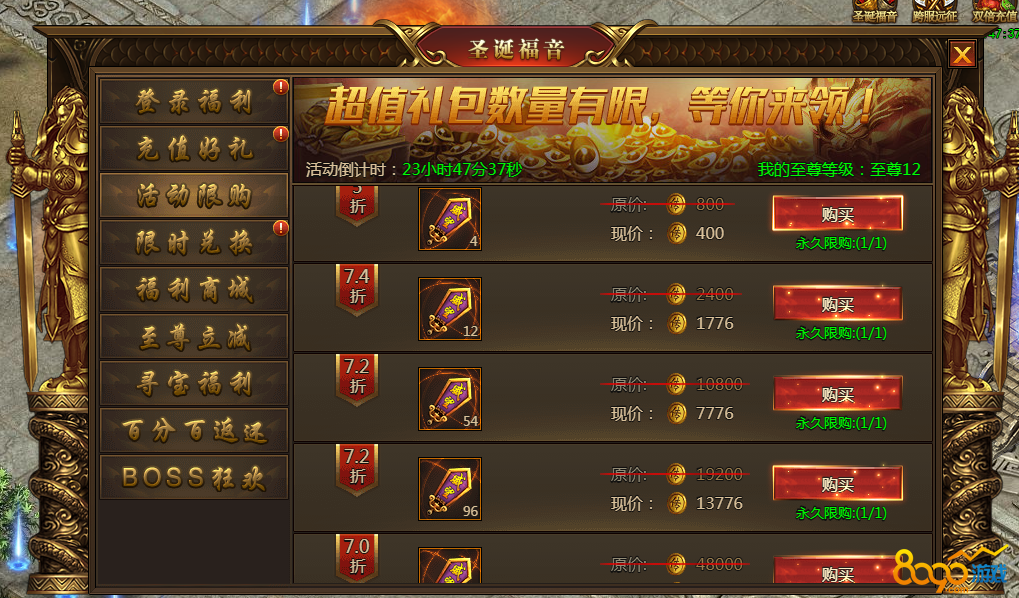Screen dimensions: 1019x598
Task: Click 购买 for the 7776 price item
Action: tap(837, 393)
